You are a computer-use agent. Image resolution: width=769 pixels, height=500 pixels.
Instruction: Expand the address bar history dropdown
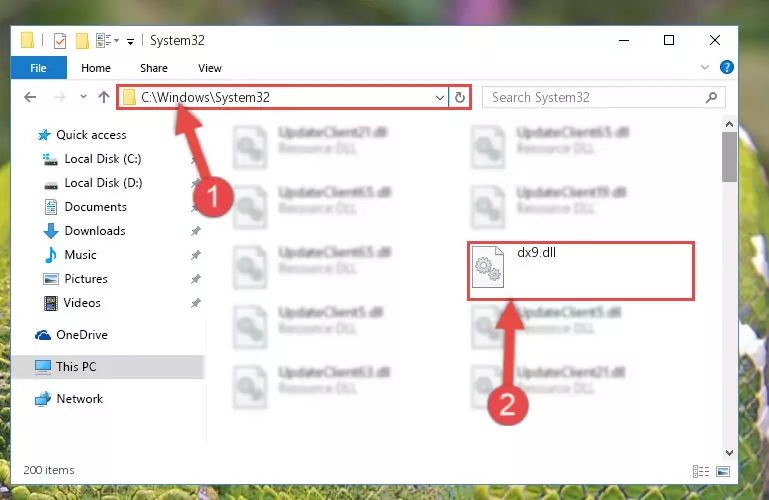(439, 98)
